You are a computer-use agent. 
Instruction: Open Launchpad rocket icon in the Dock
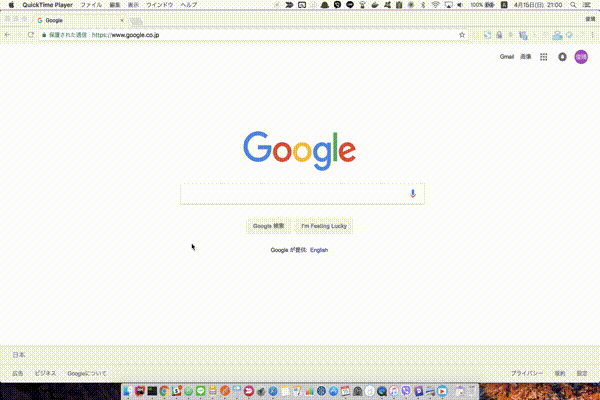(x=261, y=391)
